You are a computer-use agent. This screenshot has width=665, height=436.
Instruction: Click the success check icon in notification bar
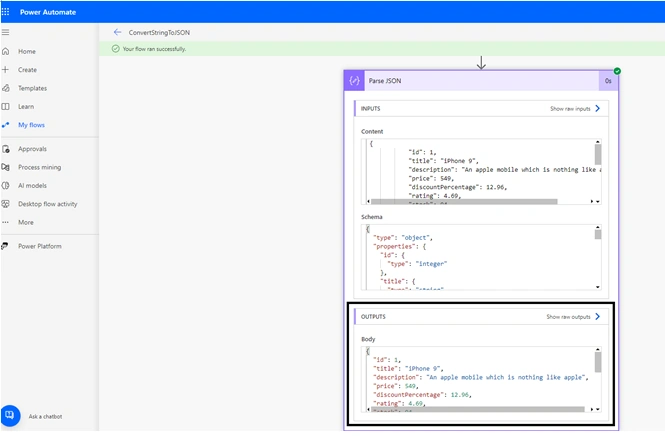coord(115,49)
